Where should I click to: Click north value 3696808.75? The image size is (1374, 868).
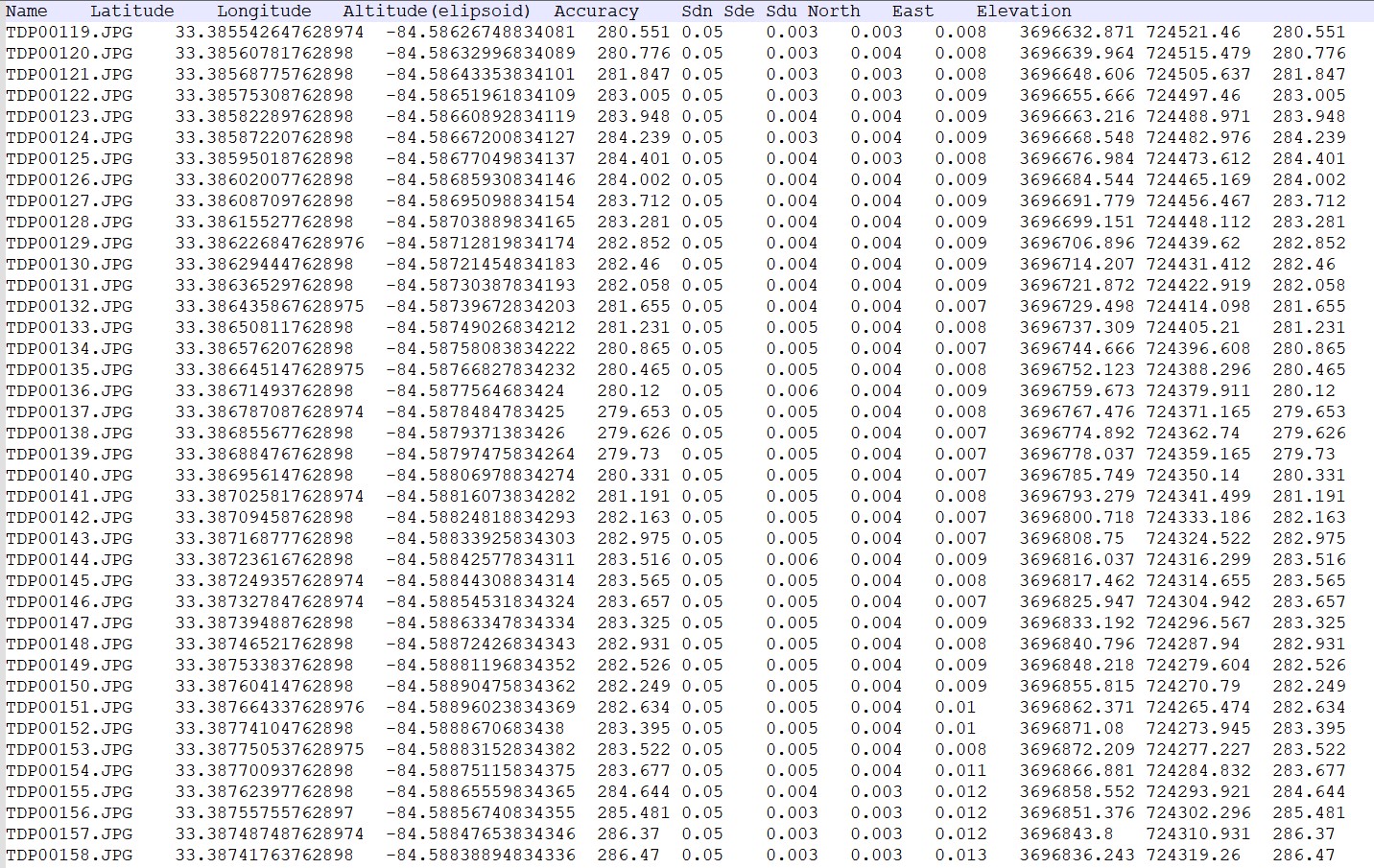(x=1072, y=538)
